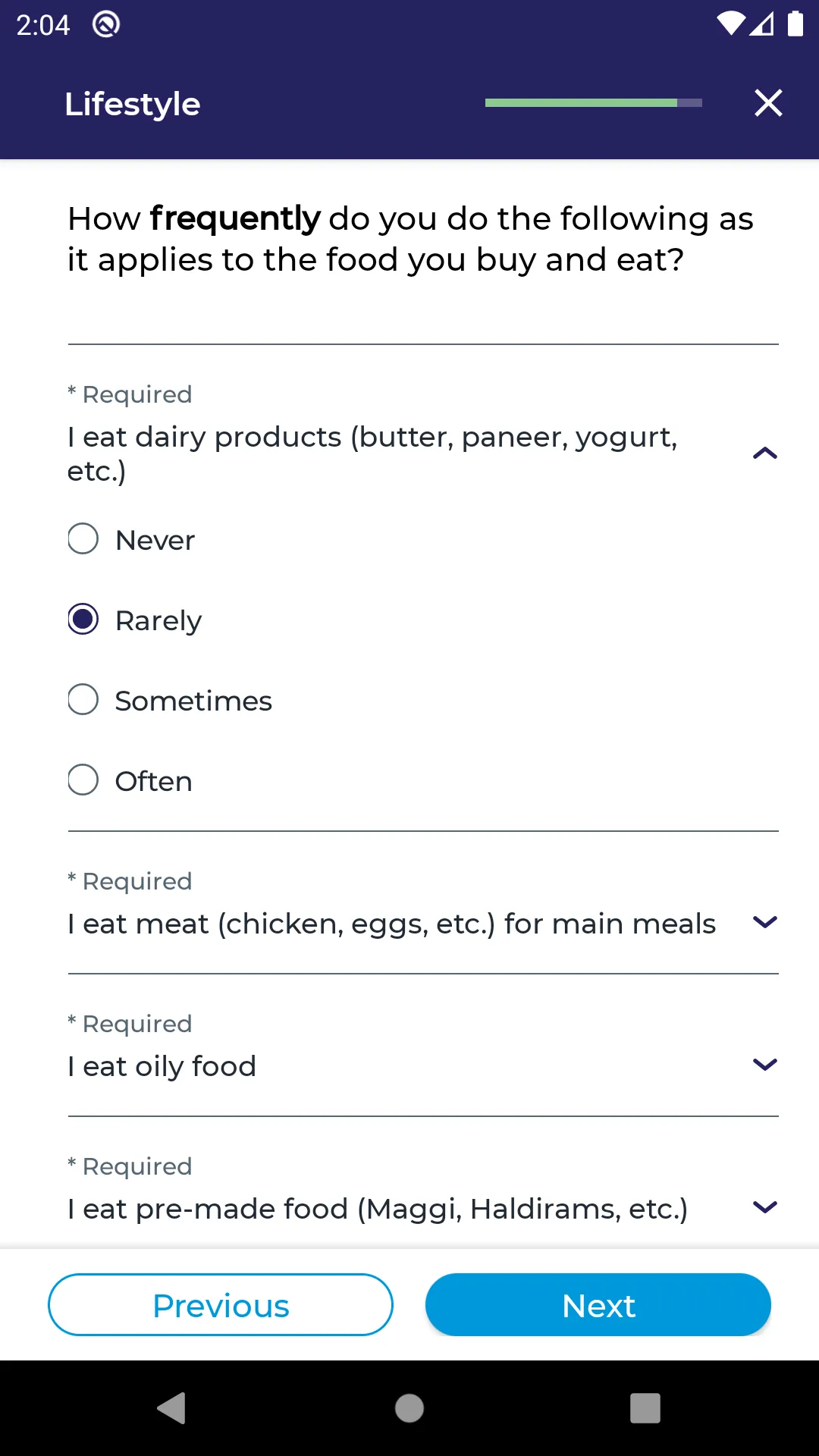This screenshot has height=1456, width=819.
Task: Tap the cellular signal icon
Action: [761, 24]
